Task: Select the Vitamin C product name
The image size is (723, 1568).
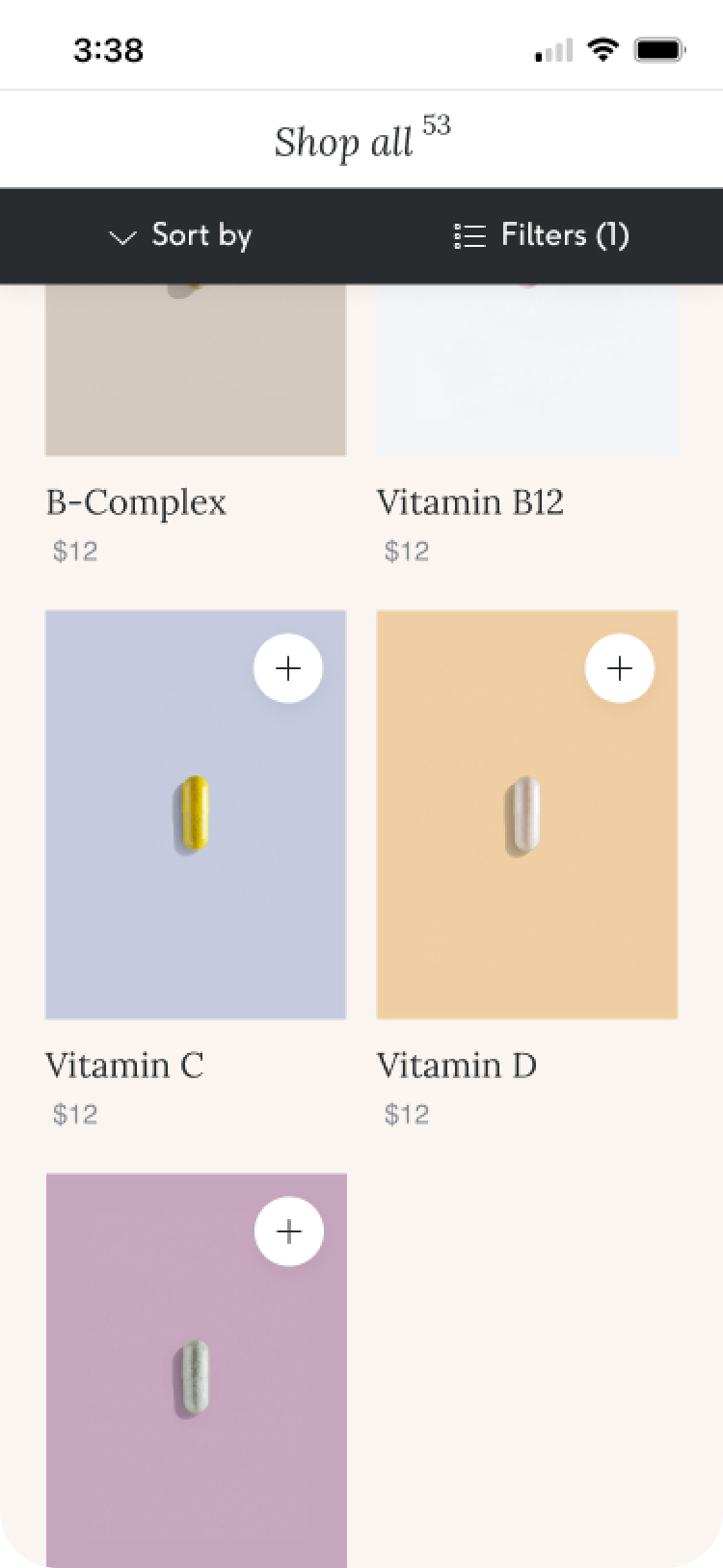Action: 124,1066
